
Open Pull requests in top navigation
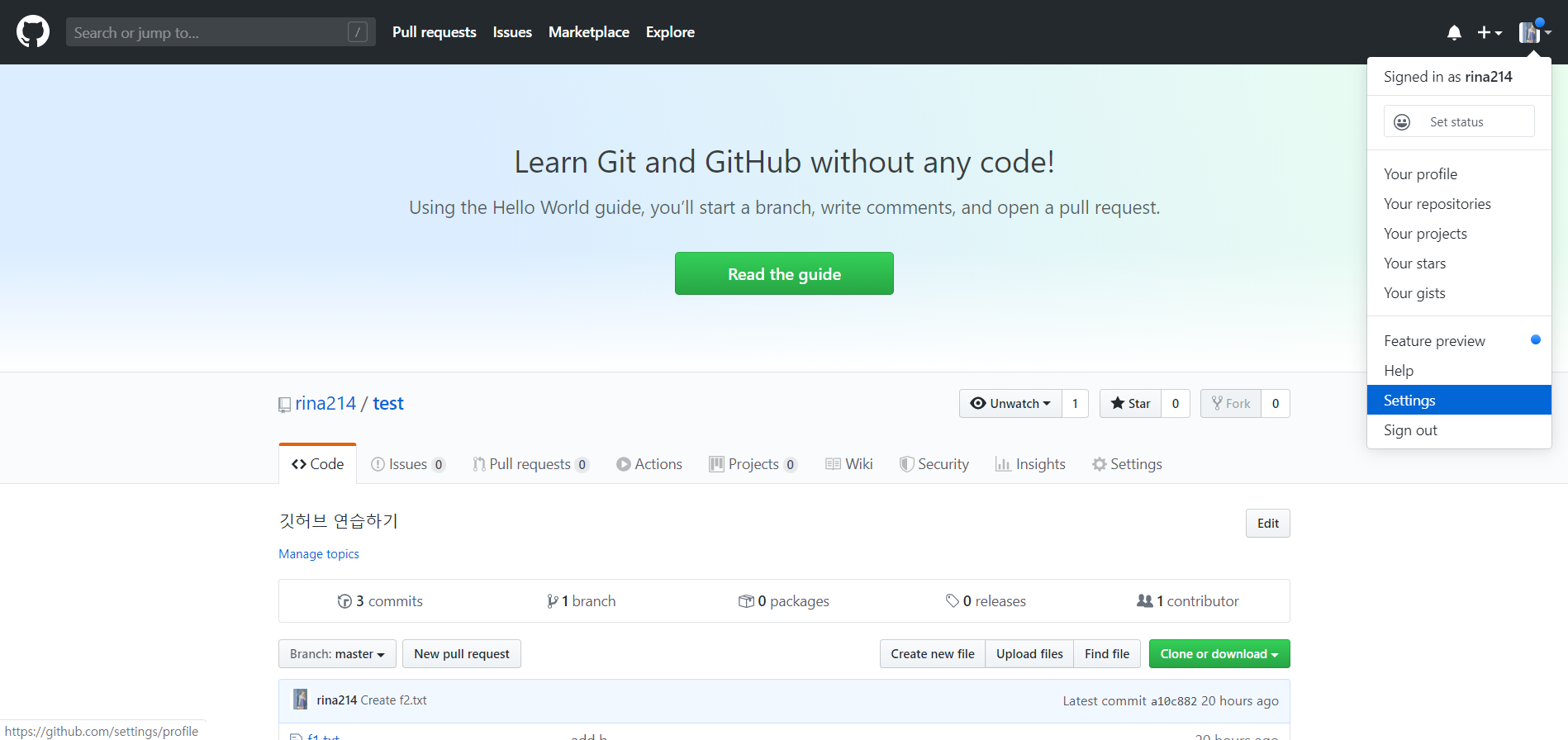click(434, 32)
